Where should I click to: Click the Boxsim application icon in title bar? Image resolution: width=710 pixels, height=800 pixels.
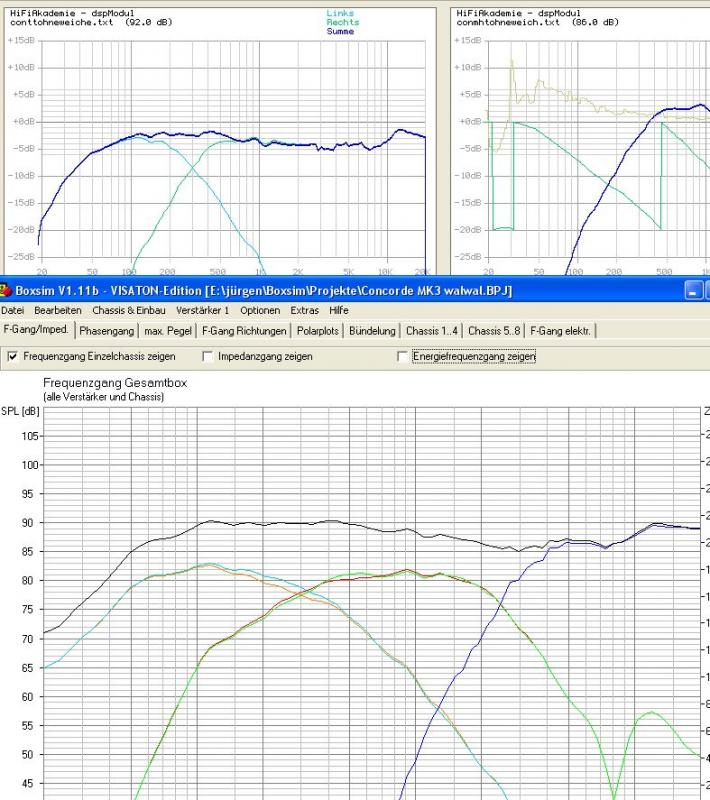point(5,291)
